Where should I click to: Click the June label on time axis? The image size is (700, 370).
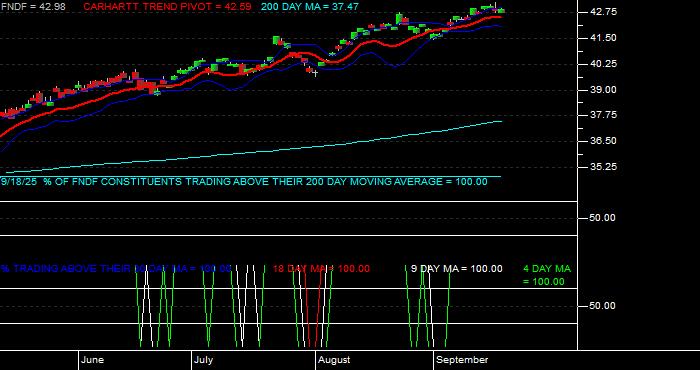[x=92, y=360]
